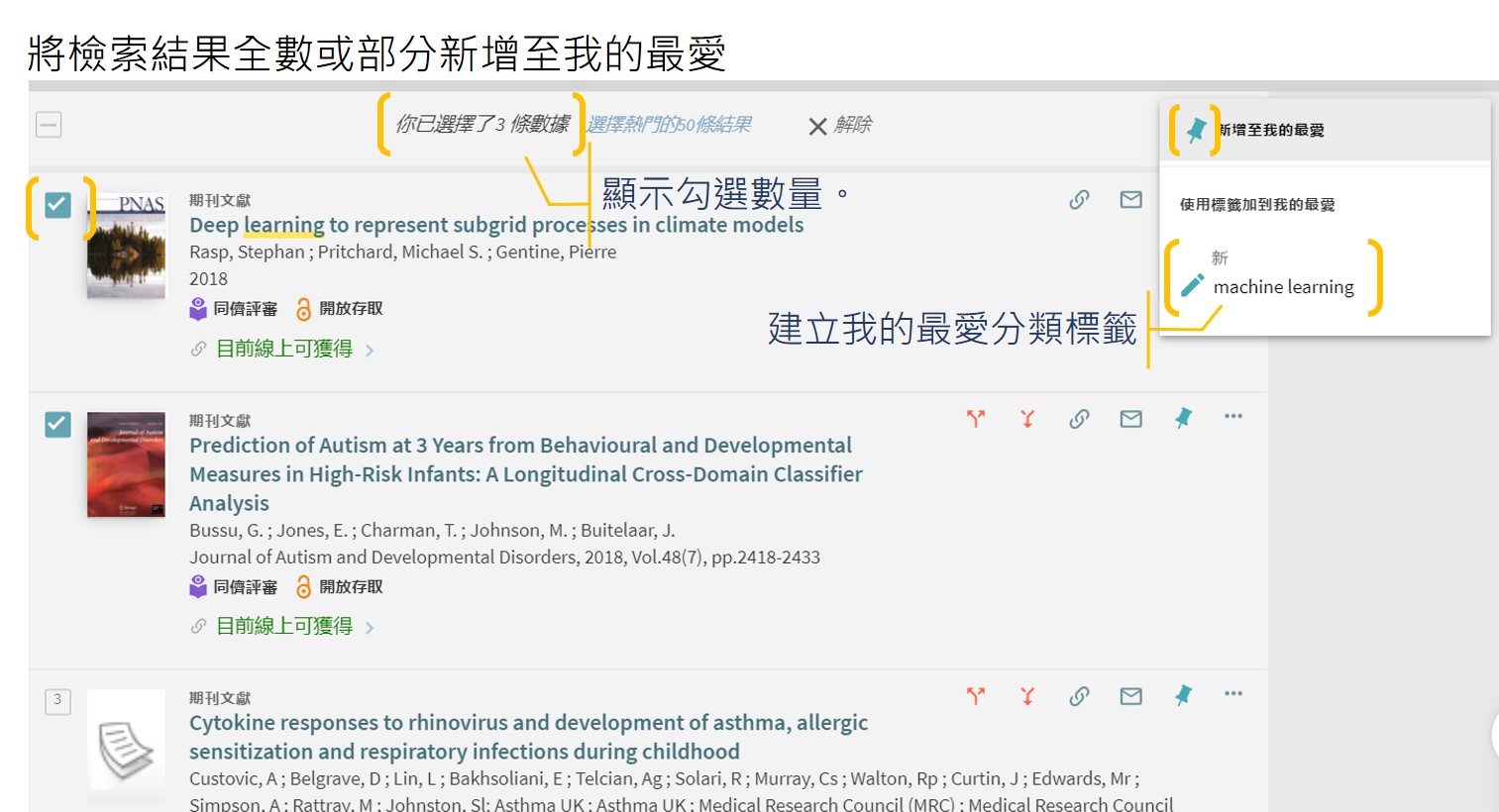Click email icon for Deep learning article

1130,200
